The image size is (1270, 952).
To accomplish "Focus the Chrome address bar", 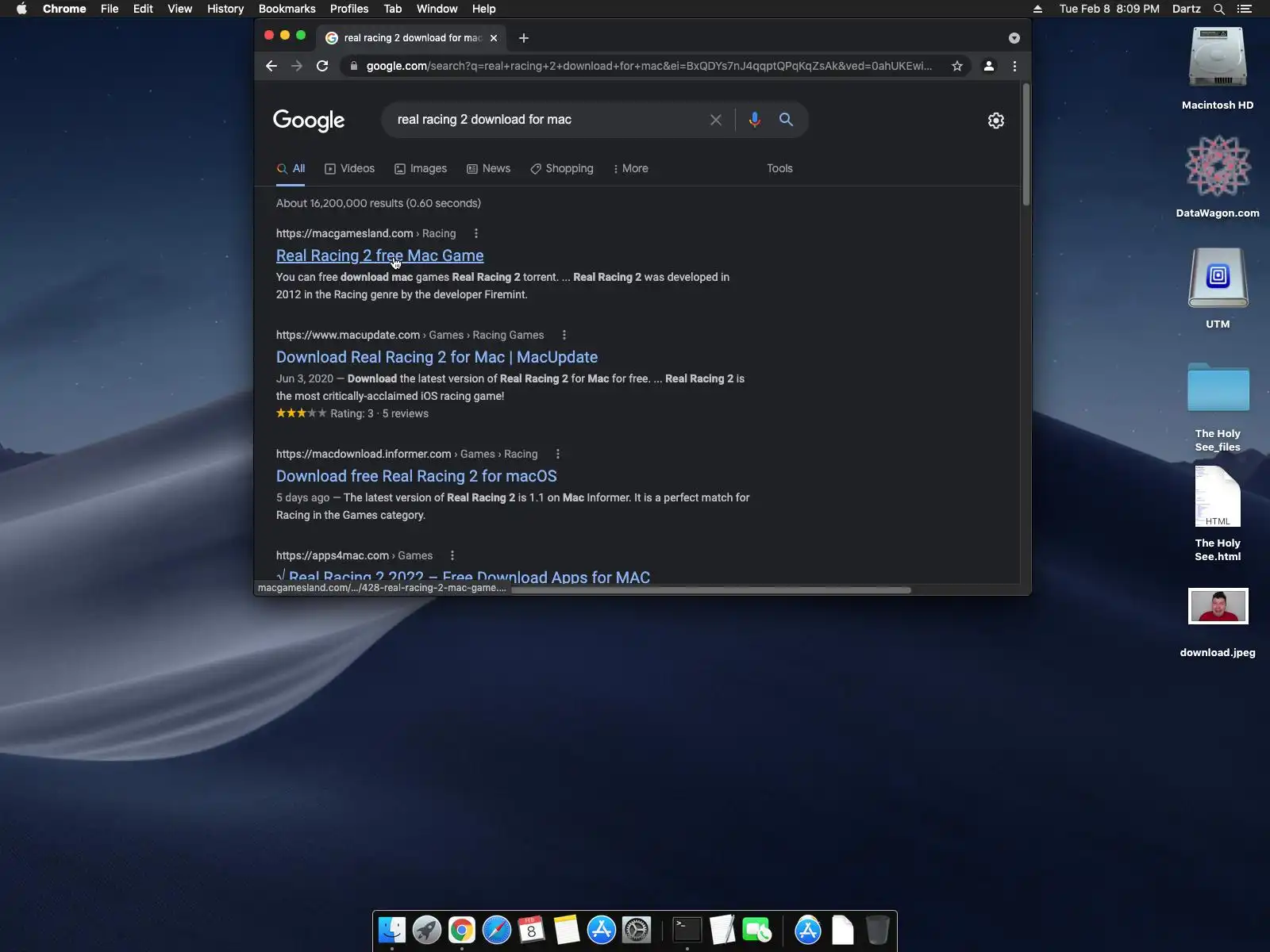I will pos(649,66).
